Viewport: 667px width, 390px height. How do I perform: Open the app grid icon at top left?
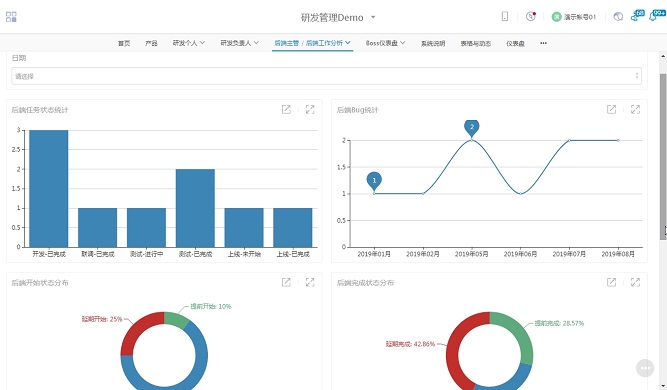tap(11, 17)
